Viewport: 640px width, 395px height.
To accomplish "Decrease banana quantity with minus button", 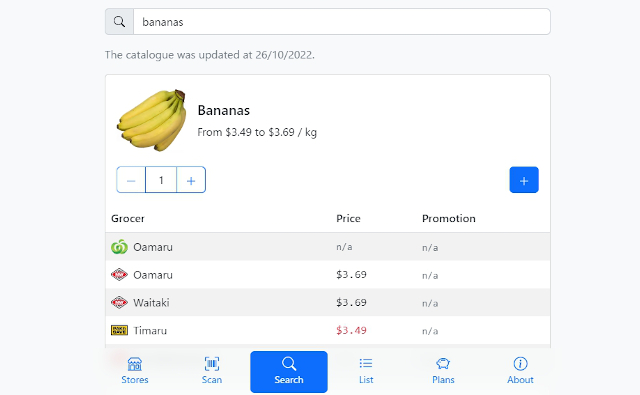I will [x=131, y=180].
